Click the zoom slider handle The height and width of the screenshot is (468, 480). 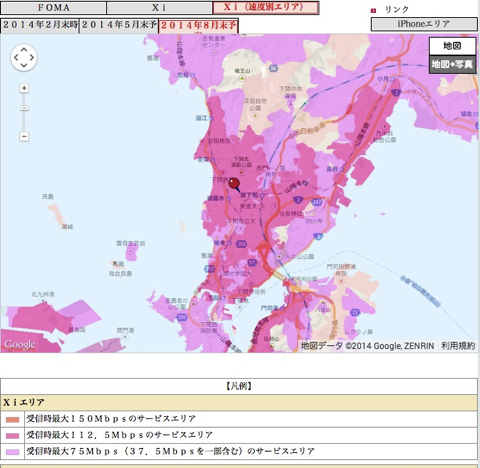(24, 108)
